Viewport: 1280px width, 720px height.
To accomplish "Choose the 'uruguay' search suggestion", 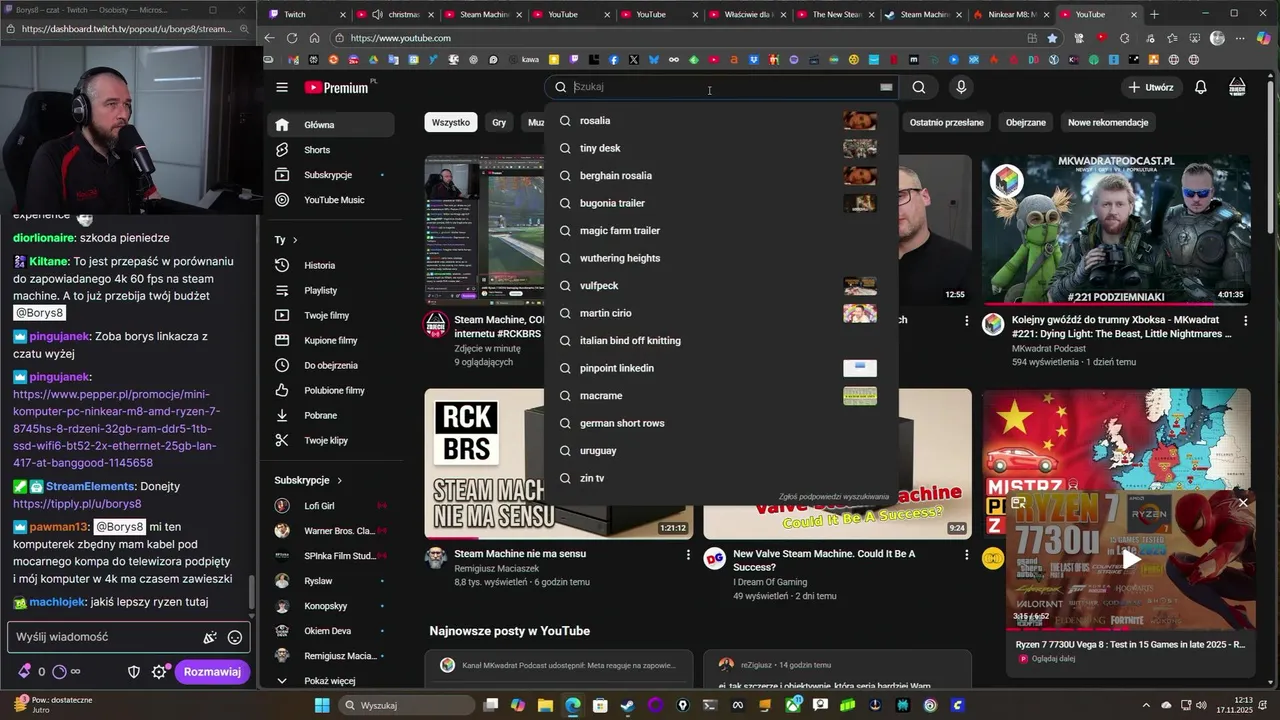I will 721,451.
